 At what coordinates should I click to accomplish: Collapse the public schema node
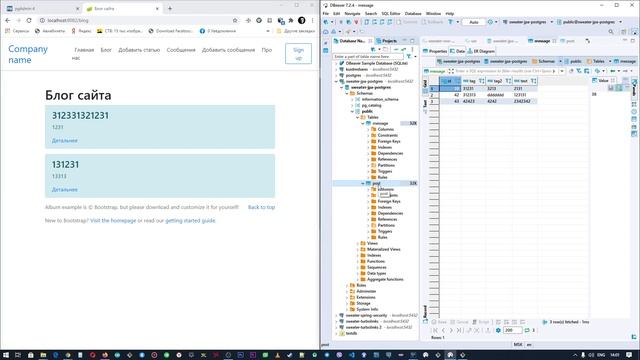pos(353,111)
